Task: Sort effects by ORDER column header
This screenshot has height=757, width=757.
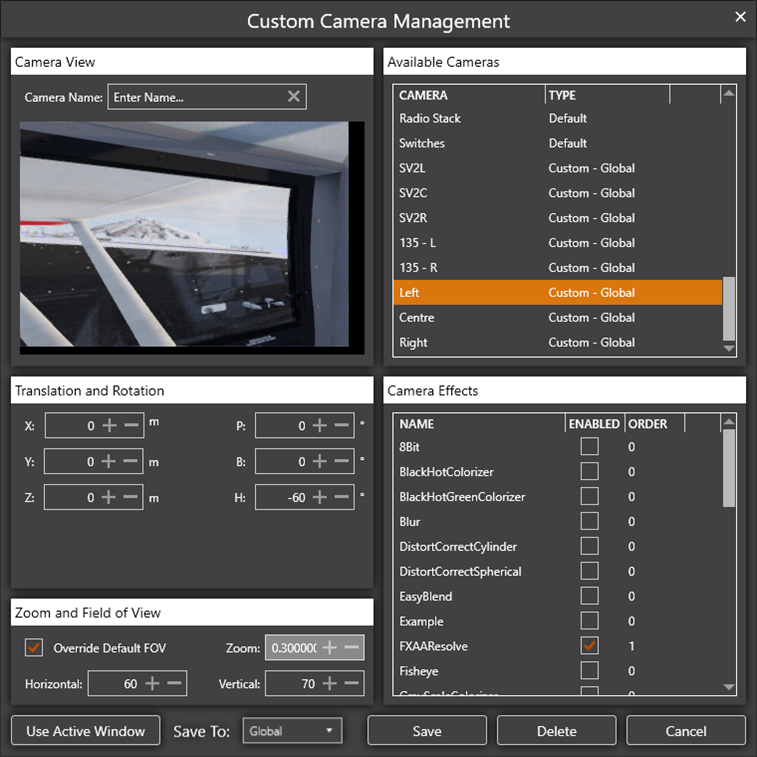Action: (x=655, y=424)
